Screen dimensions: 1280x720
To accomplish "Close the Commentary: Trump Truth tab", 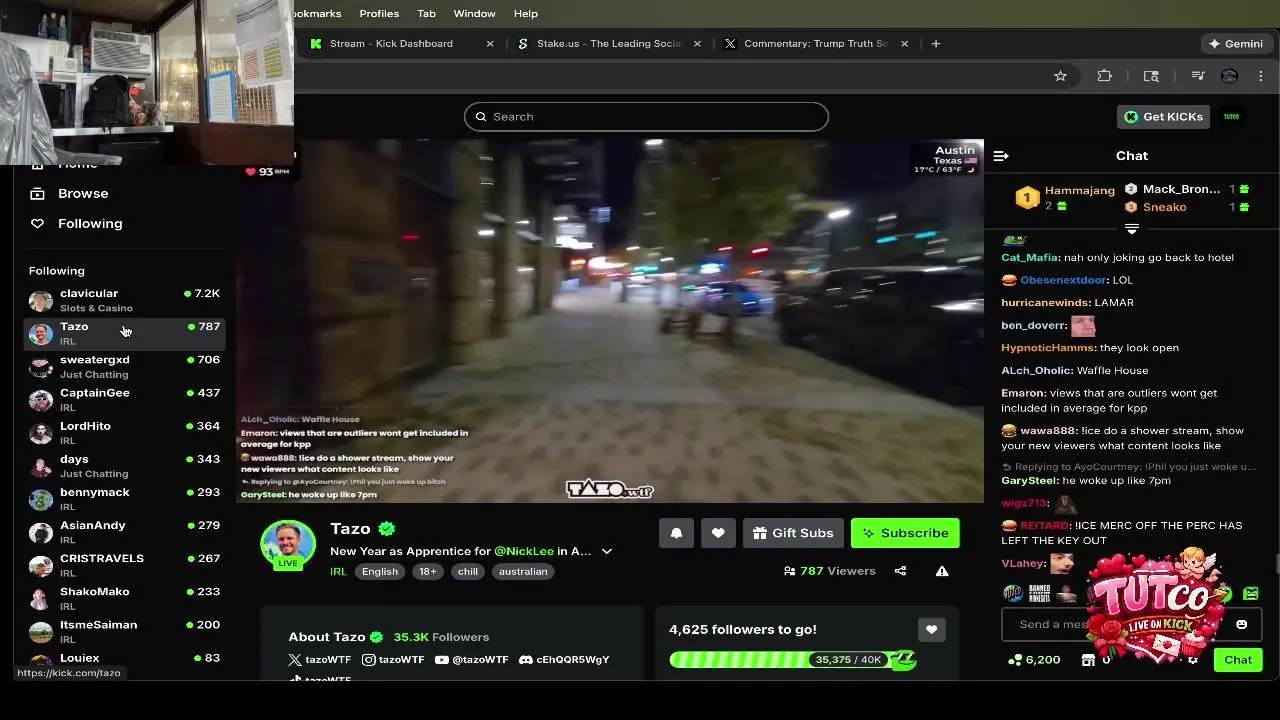I will click(x=905, y=44).
